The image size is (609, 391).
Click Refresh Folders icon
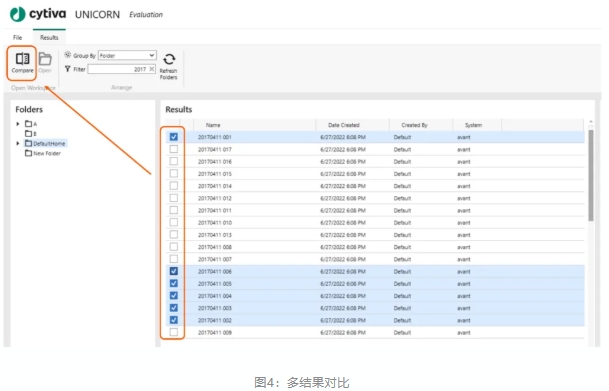(x=169, y=59)
